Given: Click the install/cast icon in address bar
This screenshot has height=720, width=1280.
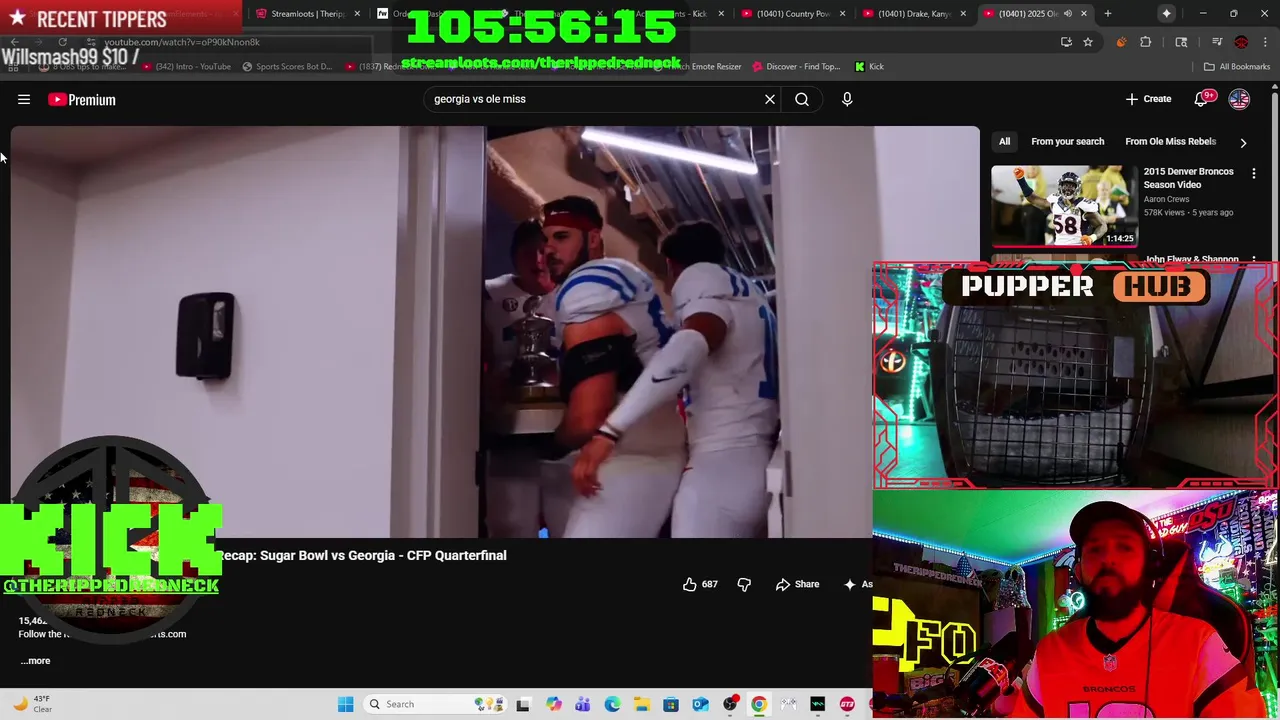Looking at the screenshot, I should pos(1066,42).
